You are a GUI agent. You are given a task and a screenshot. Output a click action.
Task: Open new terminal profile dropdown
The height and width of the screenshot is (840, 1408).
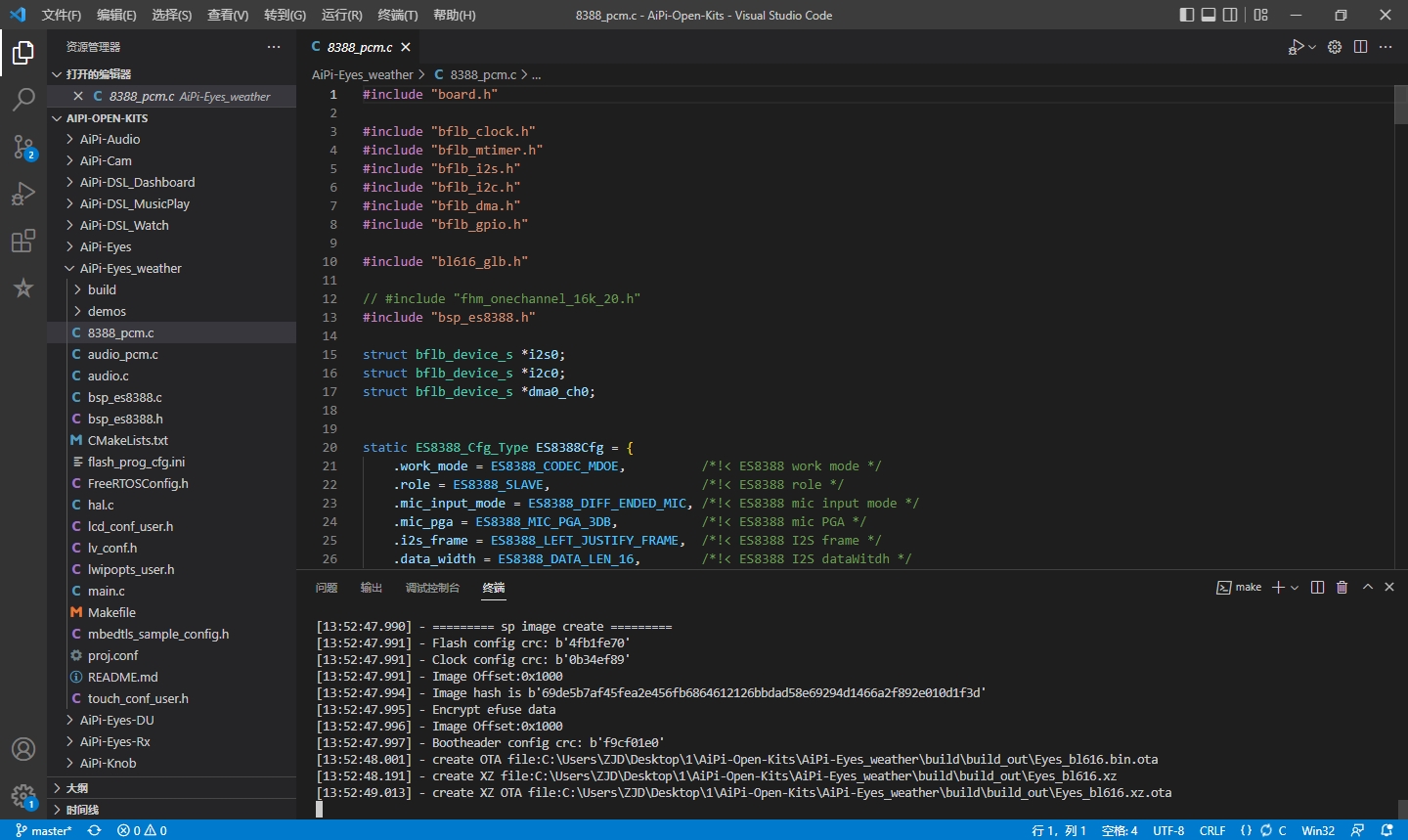coord(1295,587)
